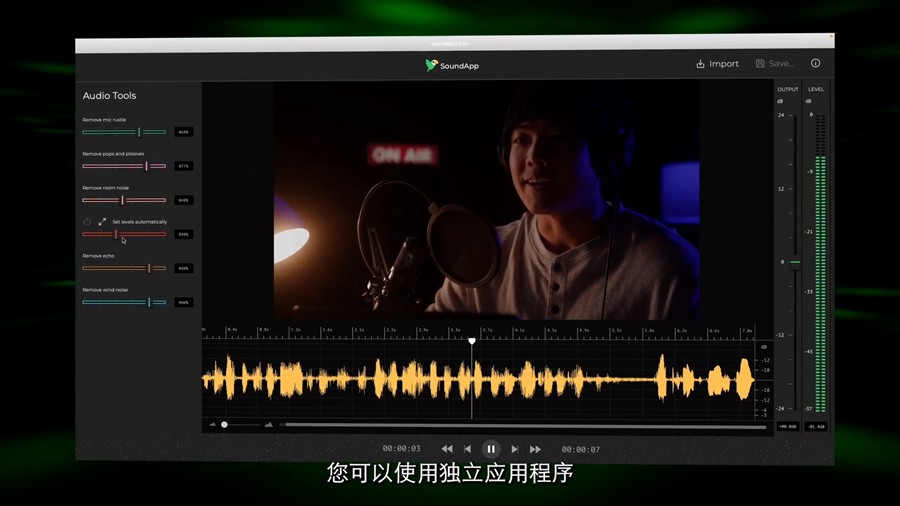Click the video preview of the speaker
Image resolution: width=900 pixels, height=506 pixels.
[x=487, y=200]
